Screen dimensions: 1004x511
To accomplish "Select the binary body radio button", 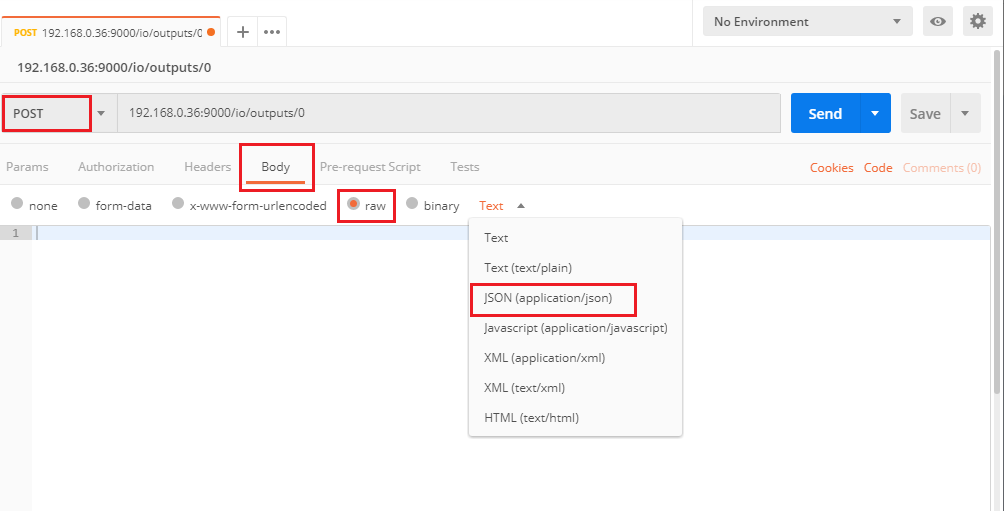I will click(x=412, y=204).
